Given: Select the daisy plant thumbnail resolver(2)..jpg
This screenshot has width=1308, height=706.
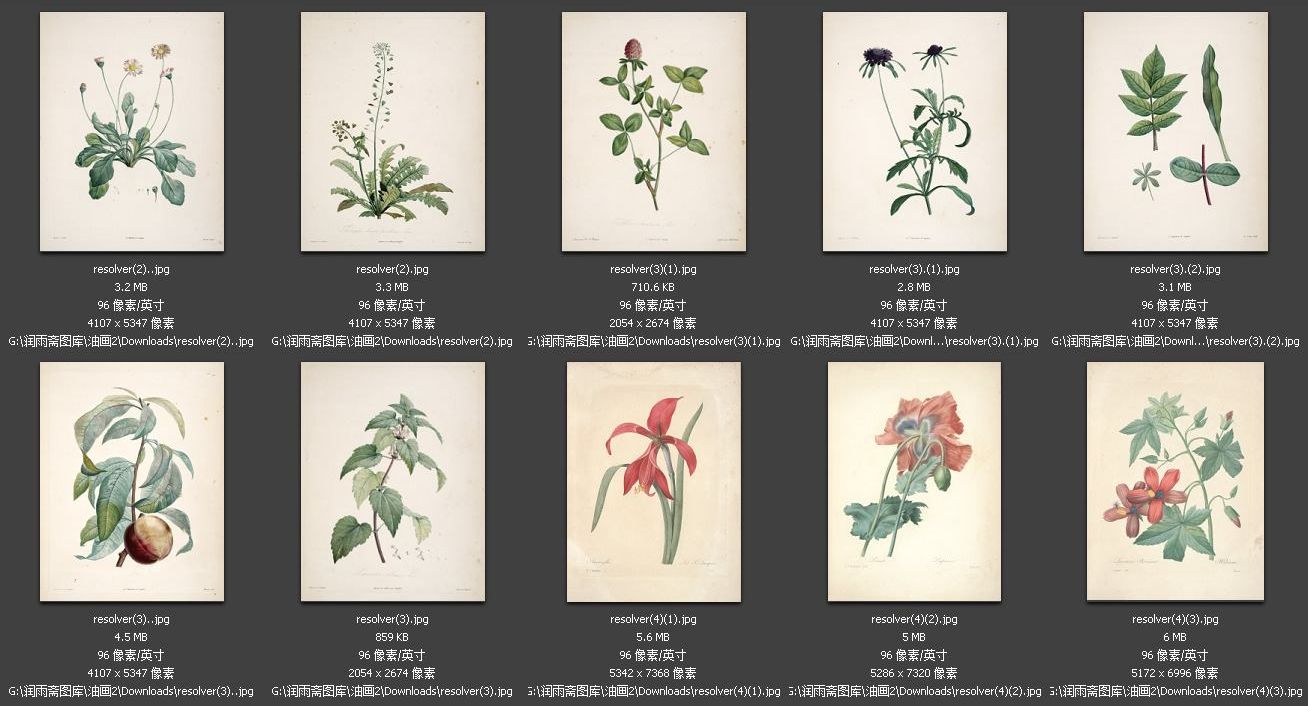Looking at the screenshot, I should tap(132, 132).
